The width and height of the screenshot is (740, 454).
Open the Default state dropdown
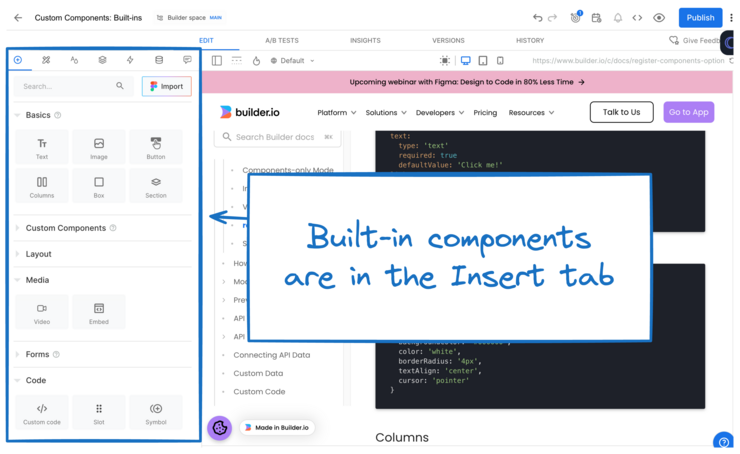click(291, 61)
